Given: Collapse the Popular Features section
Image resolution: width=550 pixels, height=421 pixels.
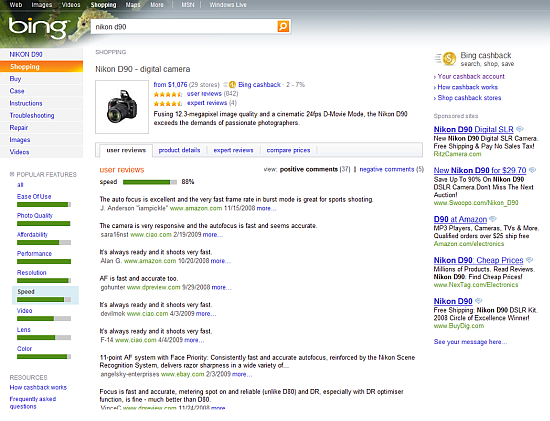Looking at the screenshot, I should click(x=12, y=174).
